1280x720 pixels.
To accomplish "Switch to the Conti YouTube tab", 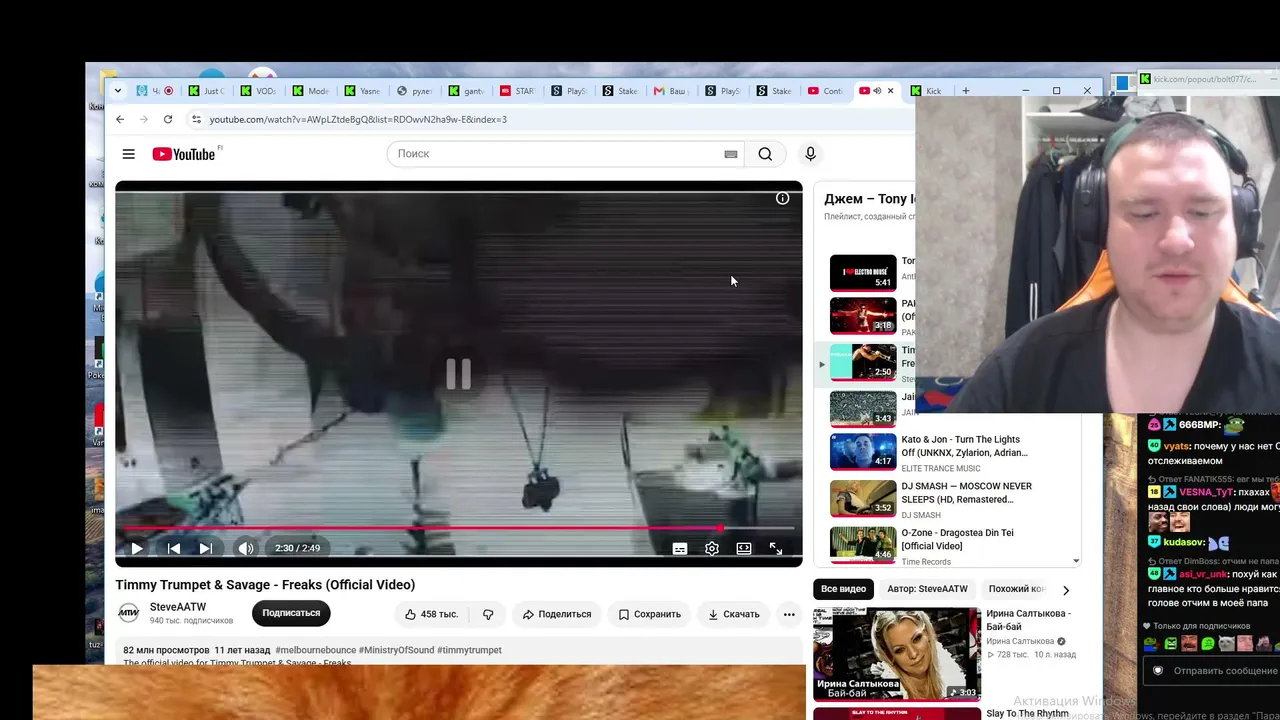I will point(826,91).
